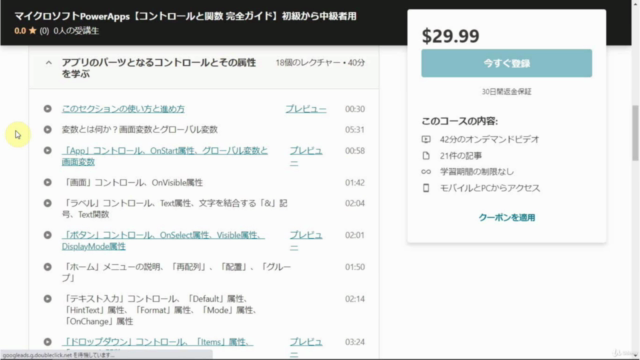Click the duration 01:50
Image resolution: width=640 pixels, height=360 pixels.
click(x=355, y=267)
